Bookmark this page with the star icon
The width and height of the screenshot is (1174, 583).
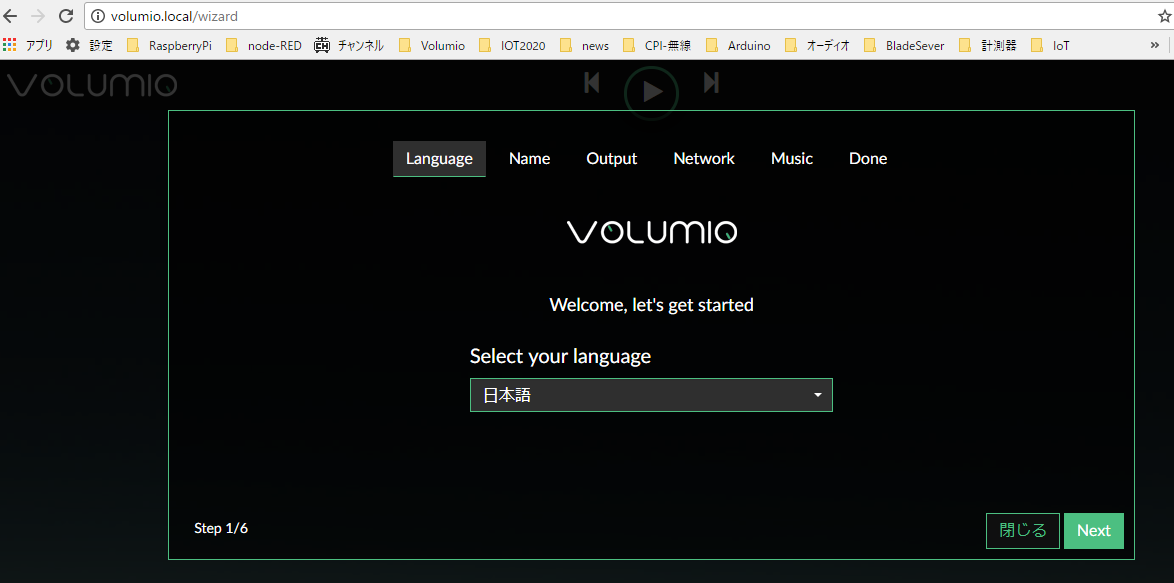tap(1165, 16)
